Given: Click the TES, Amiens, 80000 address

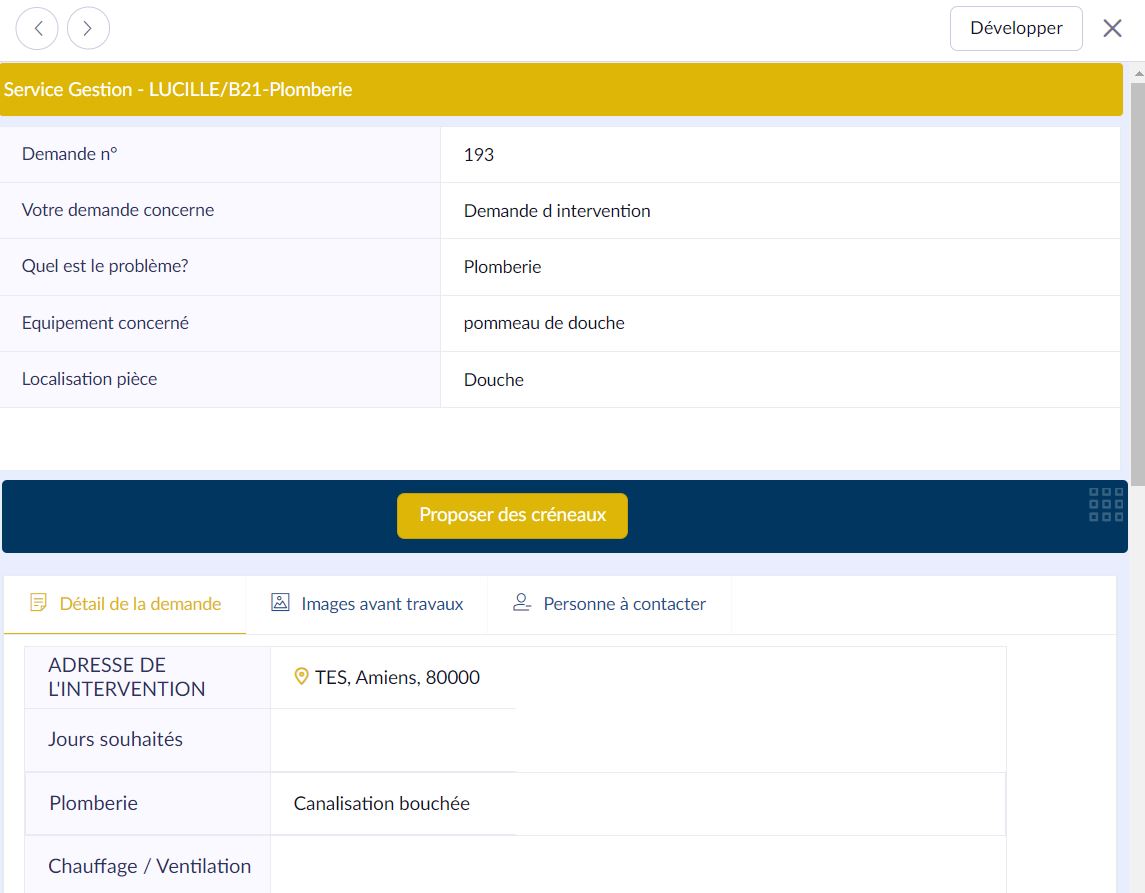Looking at the screenshot, I should click(x=397, y=677).
